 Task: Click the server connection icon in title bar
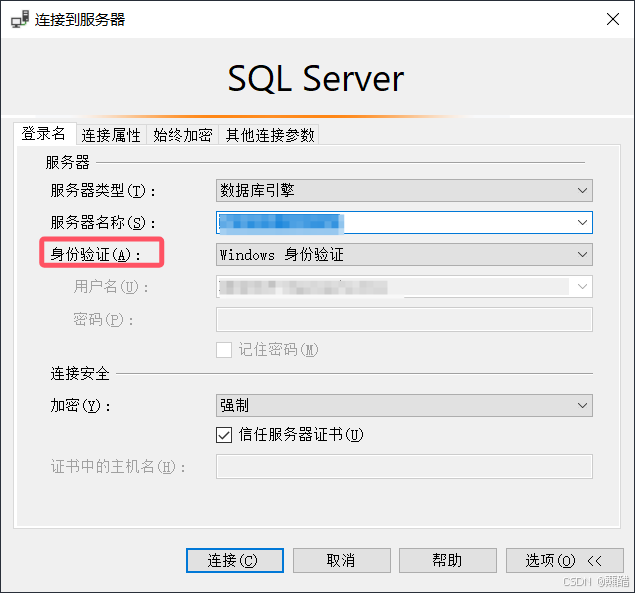pos(20,19)
